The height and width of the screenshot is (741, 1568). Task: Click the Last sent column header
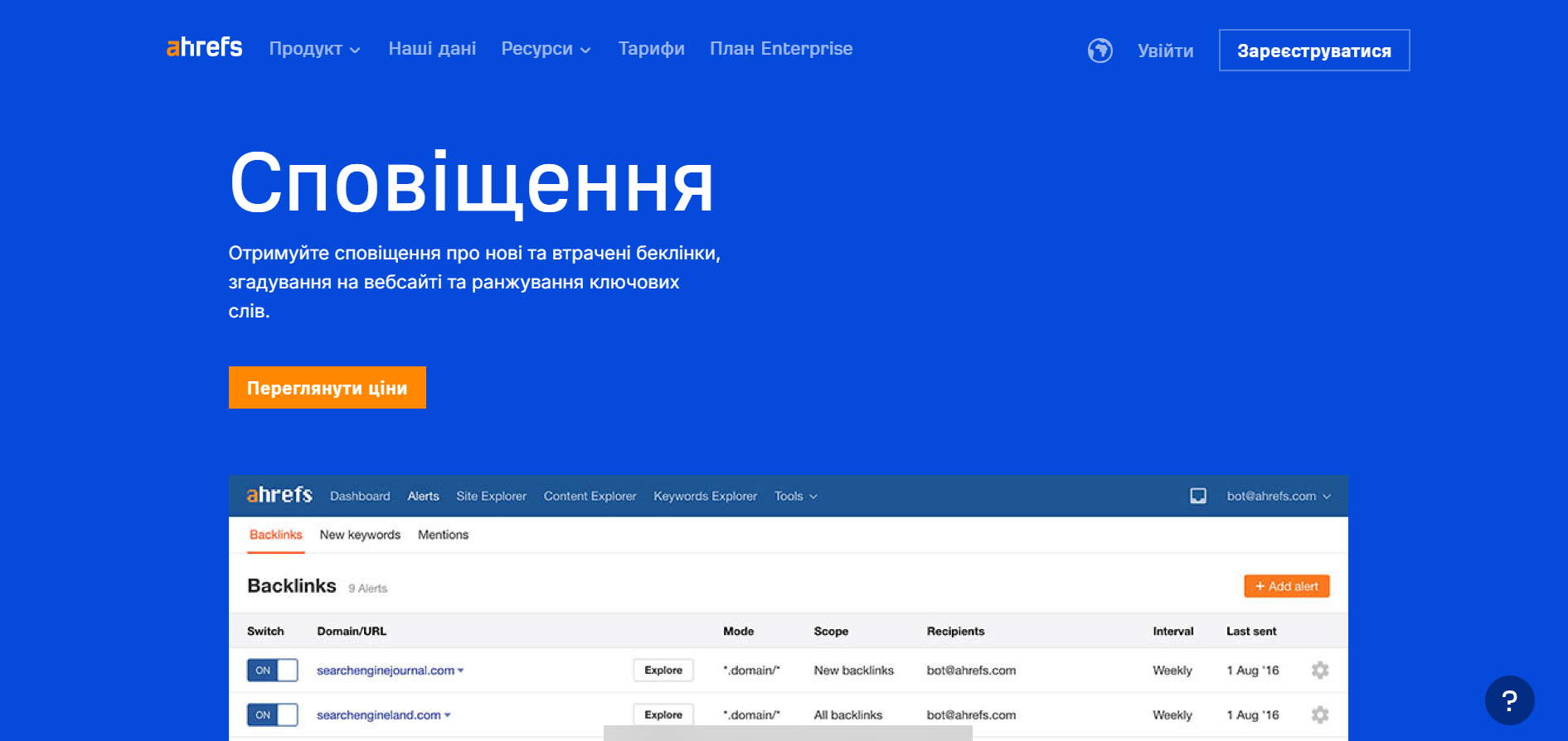tap(1251, 632)
